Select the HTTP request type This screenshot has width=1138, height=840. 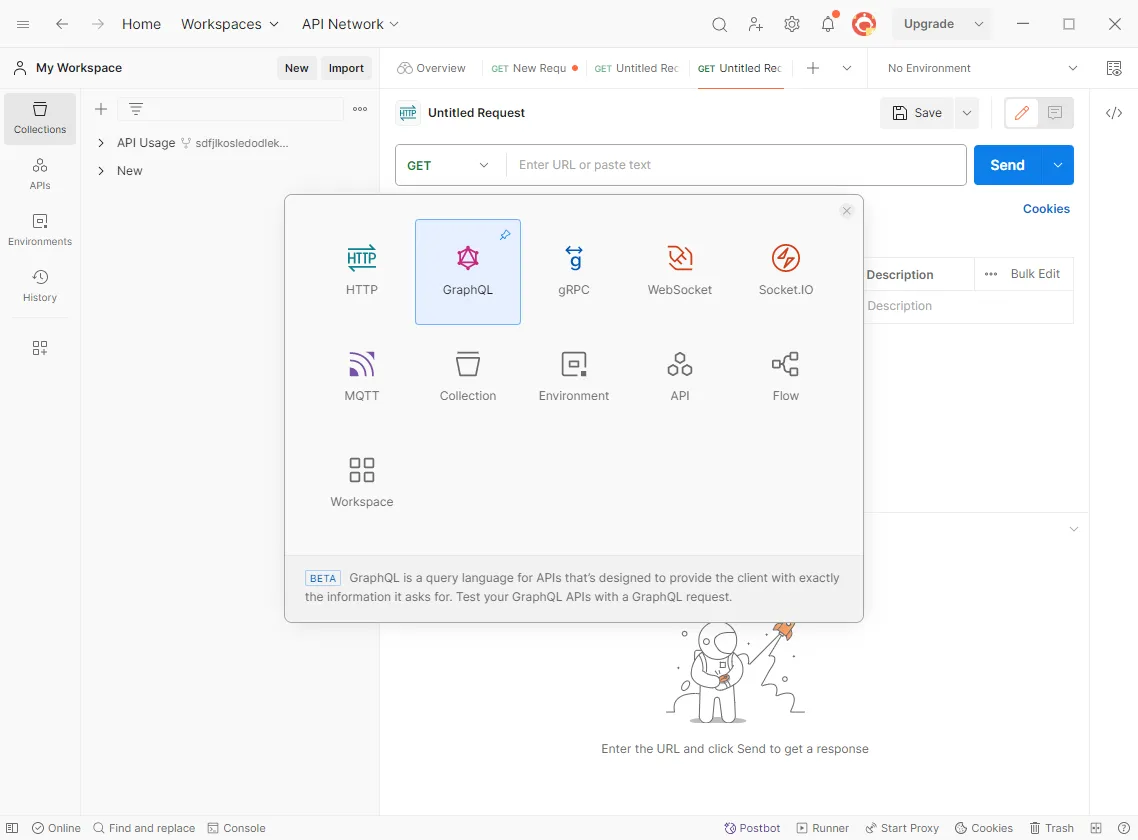point(361,272)
